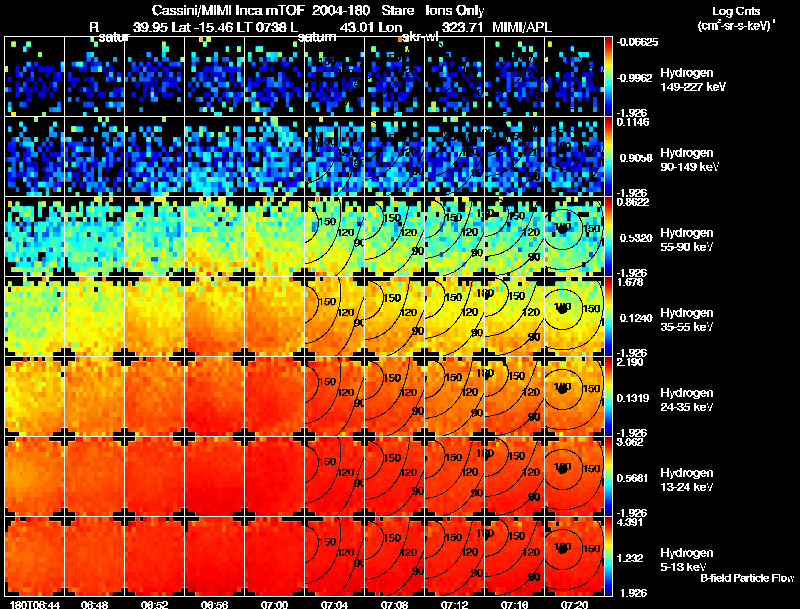Screen dimensions: 800x609
Task: Click the "0.8622" colorbar value
Action: (x=633, y=202)
